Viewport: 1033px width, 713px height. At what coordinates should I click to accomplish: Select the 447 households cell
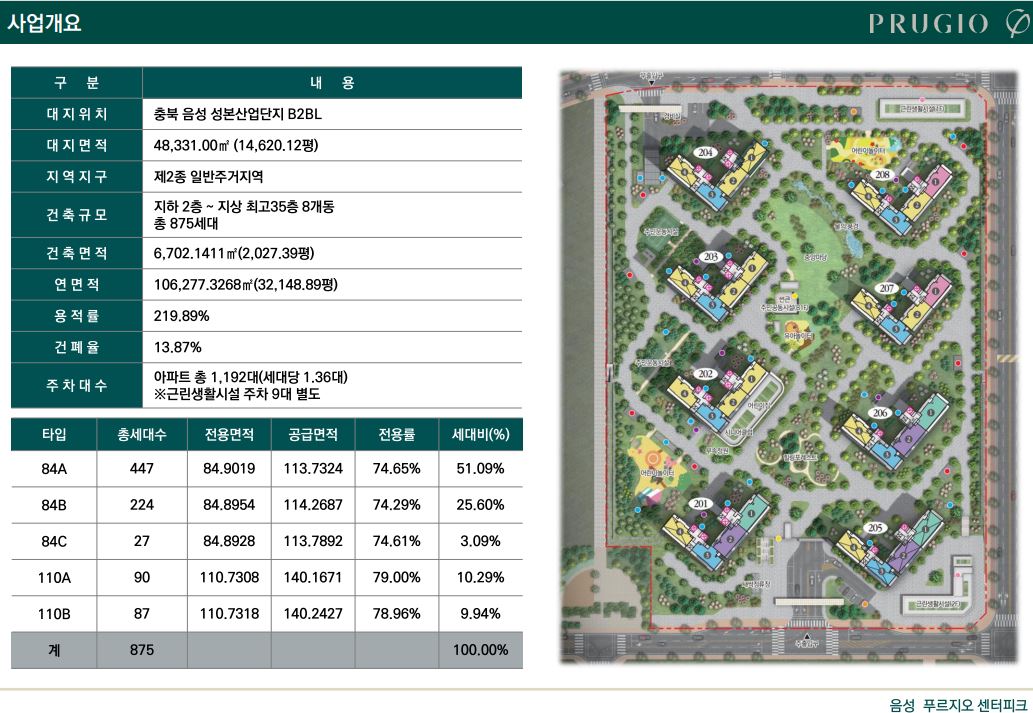point(142,469)
